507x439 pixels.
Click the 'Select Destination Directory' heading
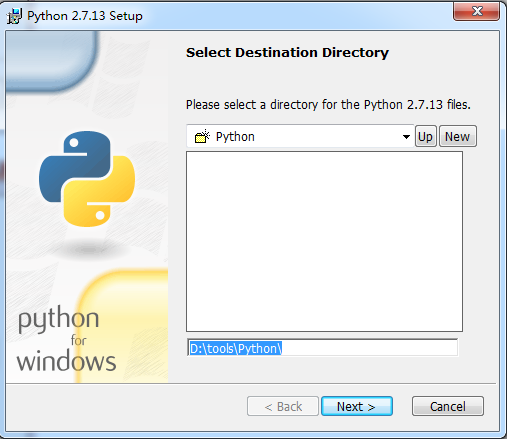pyautogui.click(x=287, y=53)
